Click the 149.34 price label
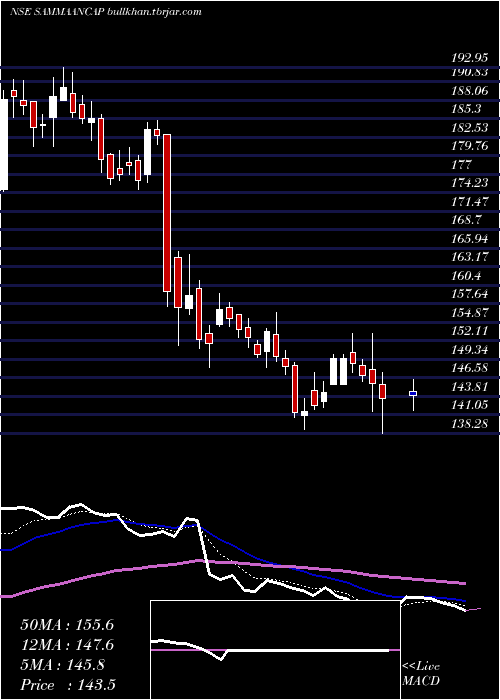The image size is (500, 700). [470, 350]
